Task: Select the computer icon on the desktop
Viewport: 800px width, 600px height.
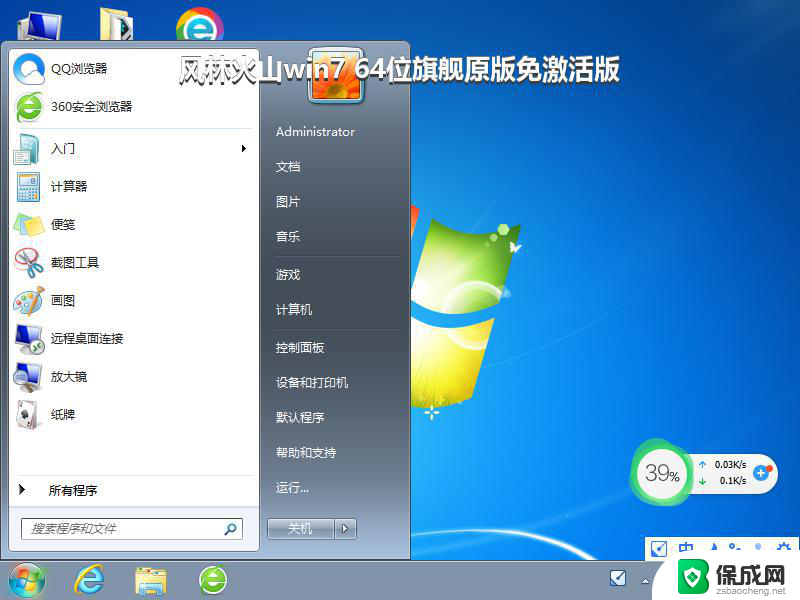Action: (x=40, y=26)
